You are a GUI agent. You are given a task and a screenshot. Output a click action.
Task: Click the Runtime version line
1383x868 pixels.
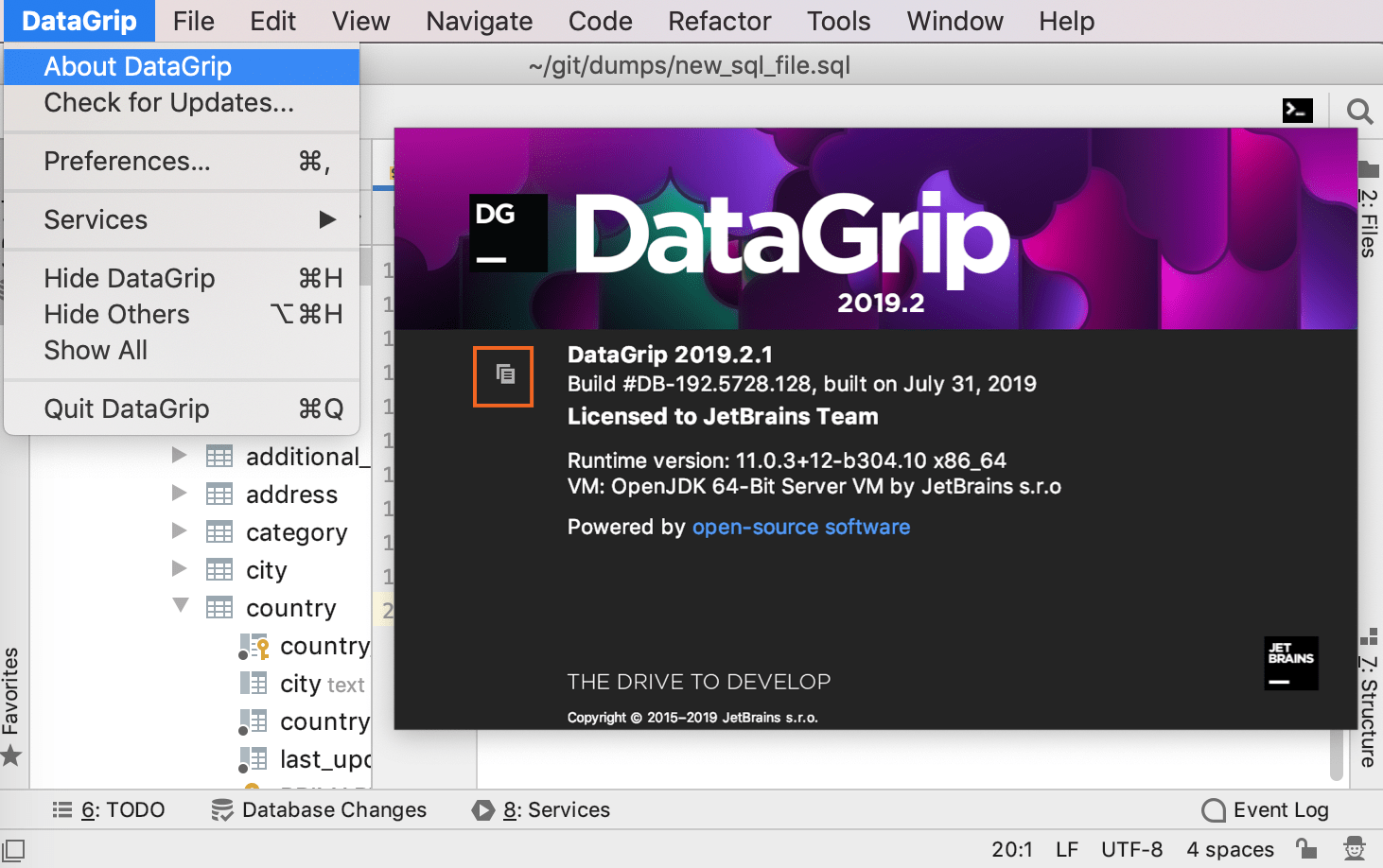pos(787,460)
